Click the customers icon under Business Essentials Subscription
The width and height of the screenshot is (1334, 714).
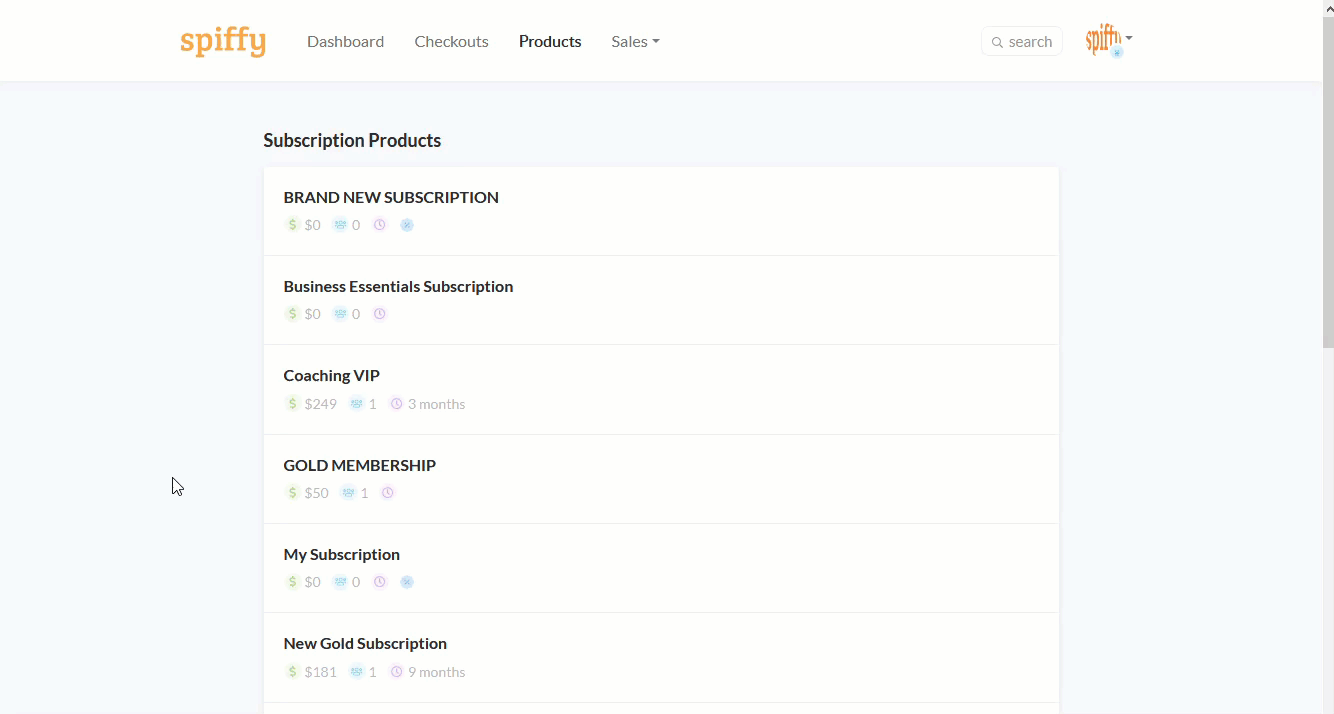pos(340,314)
